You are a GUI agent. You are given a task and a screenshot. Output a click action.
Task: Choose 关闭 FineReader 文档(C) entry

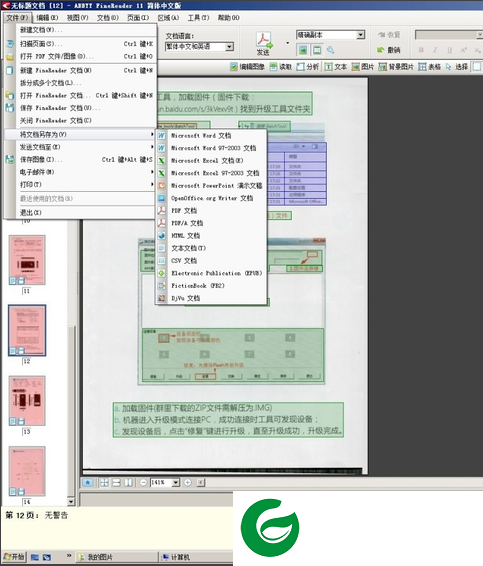81,120
